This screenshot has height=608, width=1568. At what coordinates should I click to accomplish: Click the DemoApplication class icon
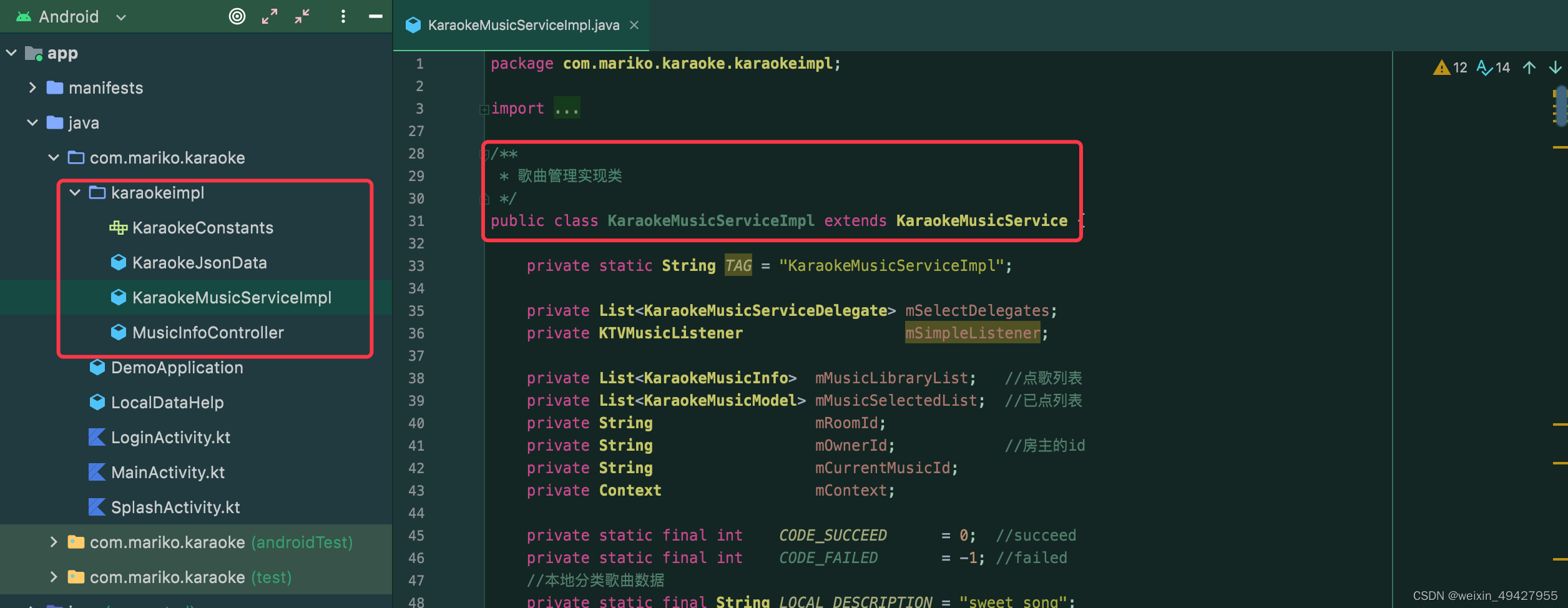pyautogui.click(x=97, y=368)
